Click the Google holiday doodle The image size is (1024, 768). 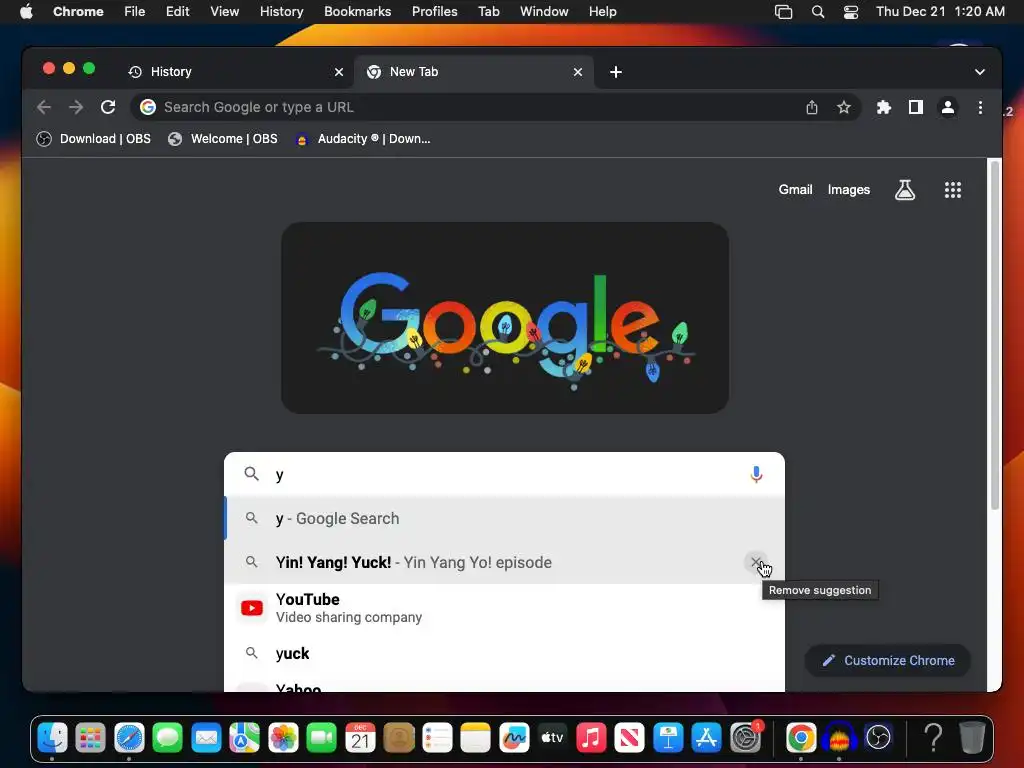(x=505, y=318)
